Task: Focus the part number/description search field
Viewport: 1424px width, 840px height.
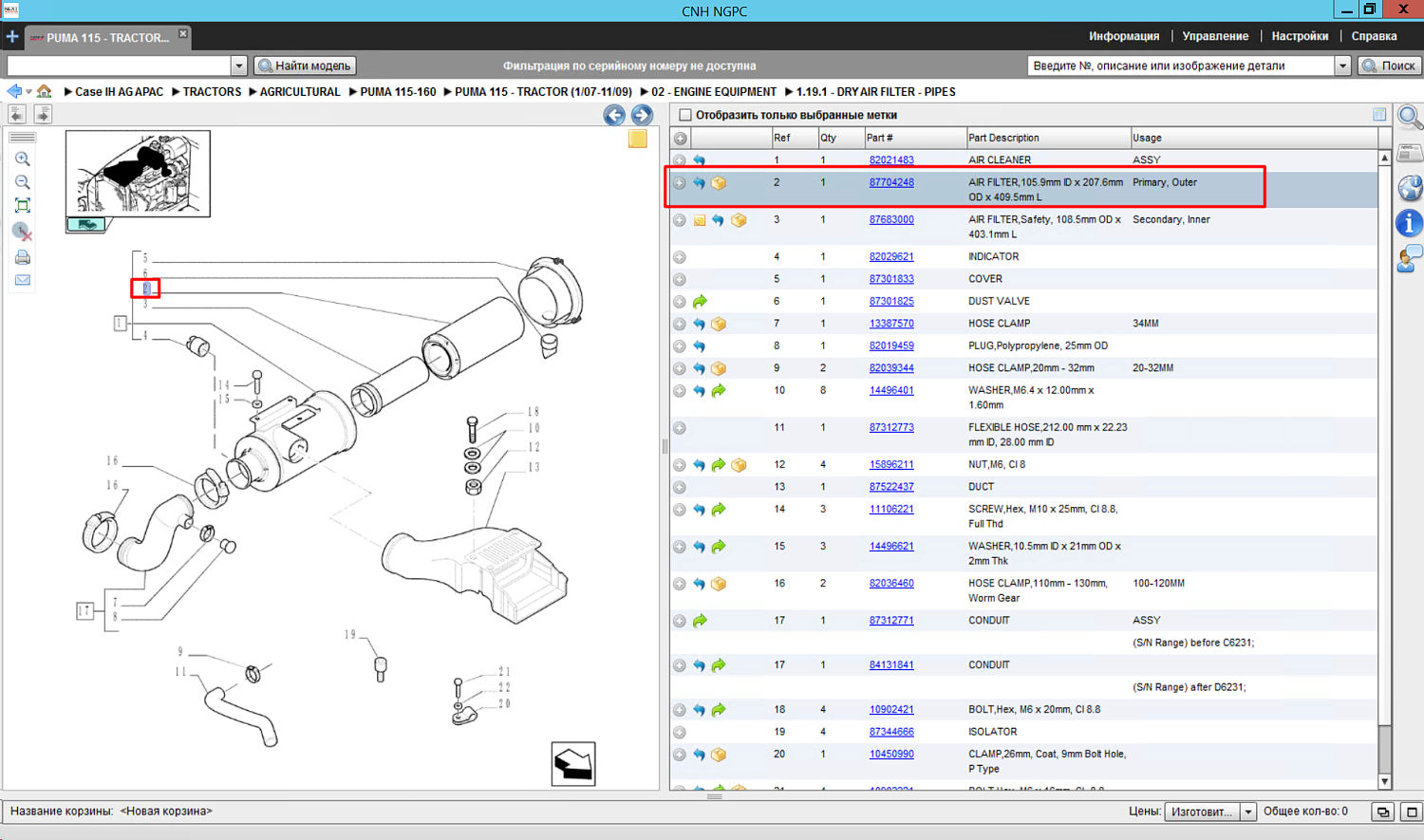Action: click(x=1181, y=65)
